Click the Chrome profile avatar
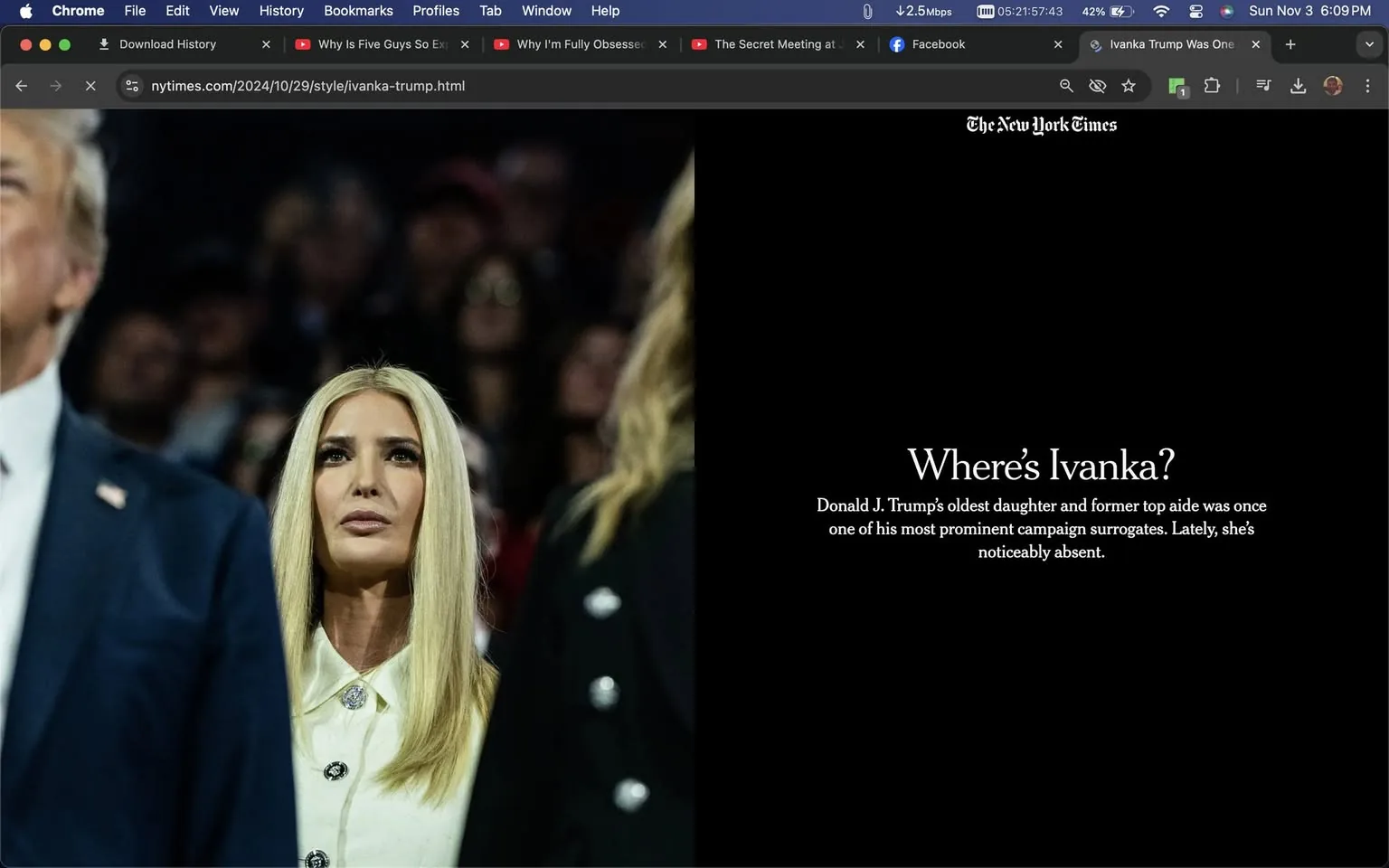1389x868 pixels. pyautogui.click(x=1333, y=85)
